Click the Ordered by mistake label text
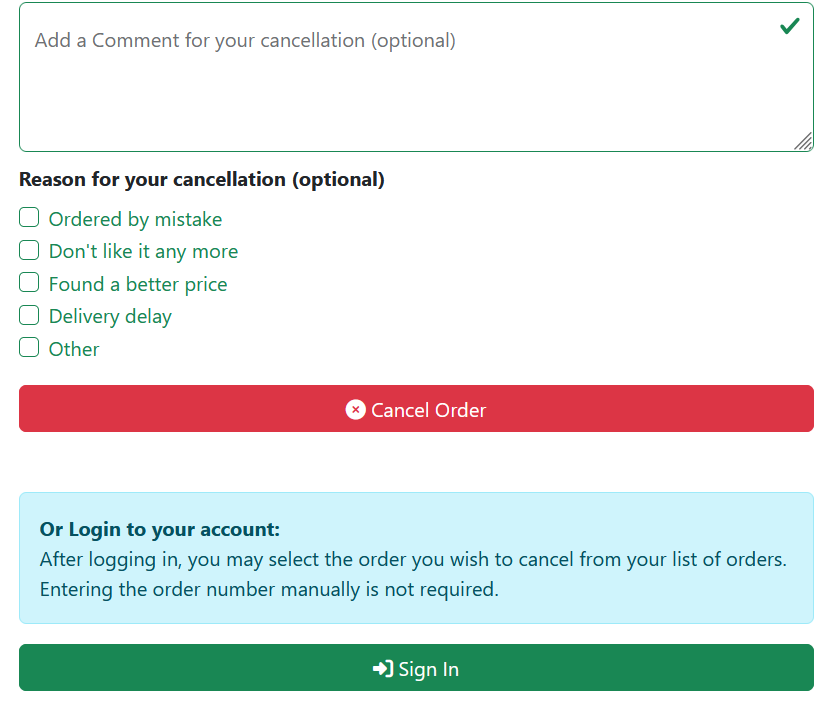Screen dimensions: 833x705 [135, 219]
